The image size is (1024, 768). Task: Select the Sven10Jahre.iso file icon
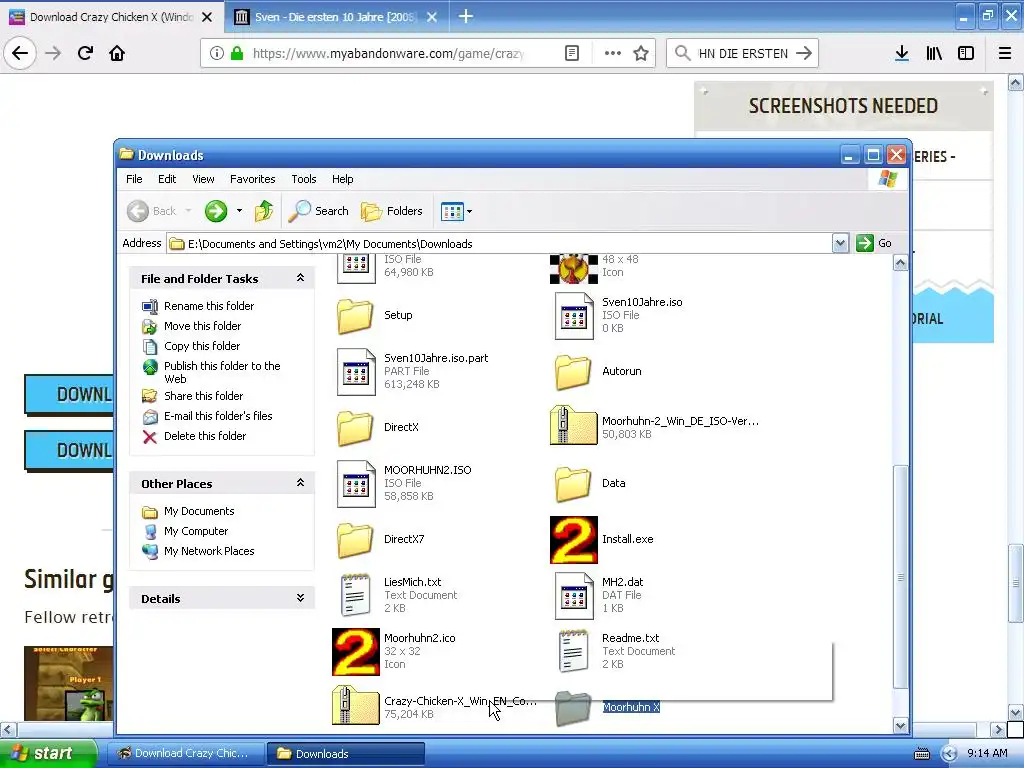574,316
